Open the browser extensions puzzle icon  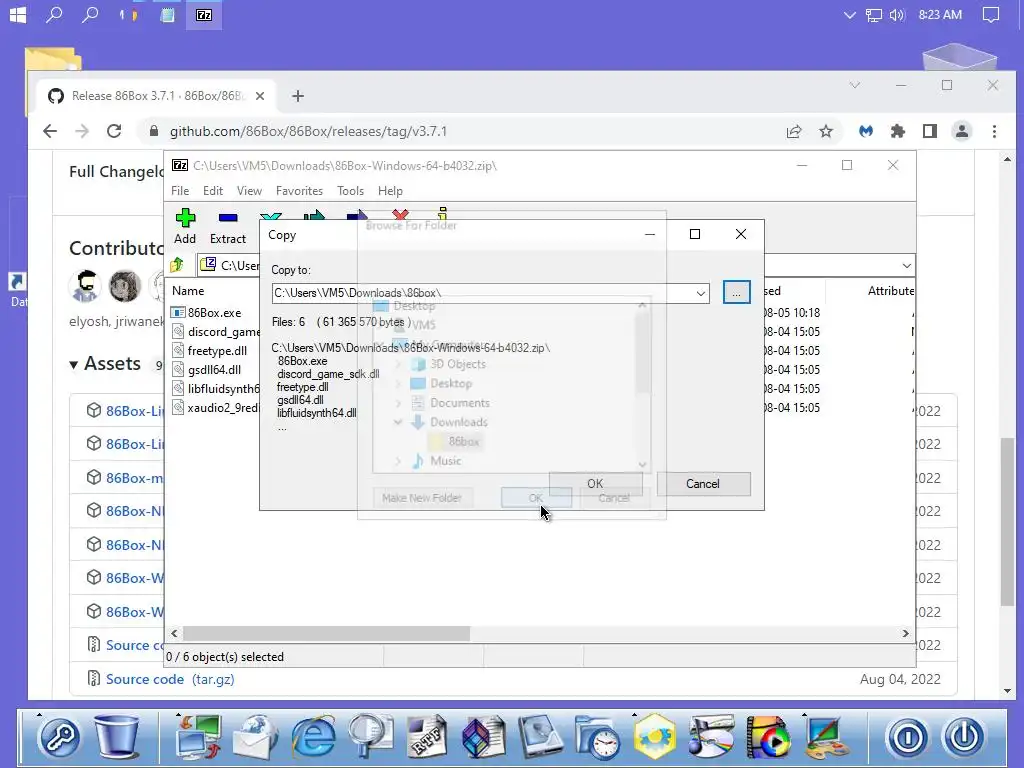(x=898, y=131)
